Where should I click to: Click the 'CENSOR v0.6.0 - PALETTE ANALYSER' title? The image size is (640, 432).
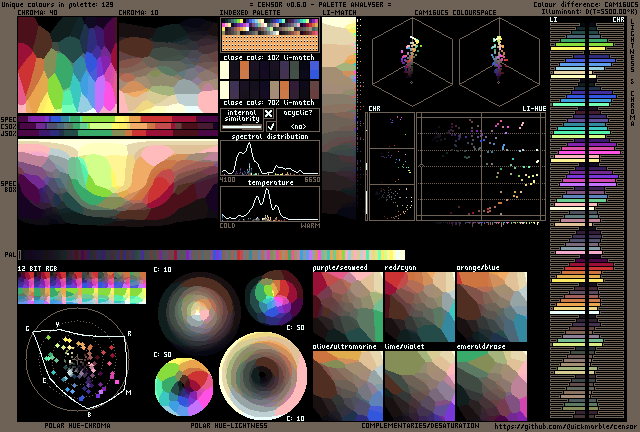(320, 4)
